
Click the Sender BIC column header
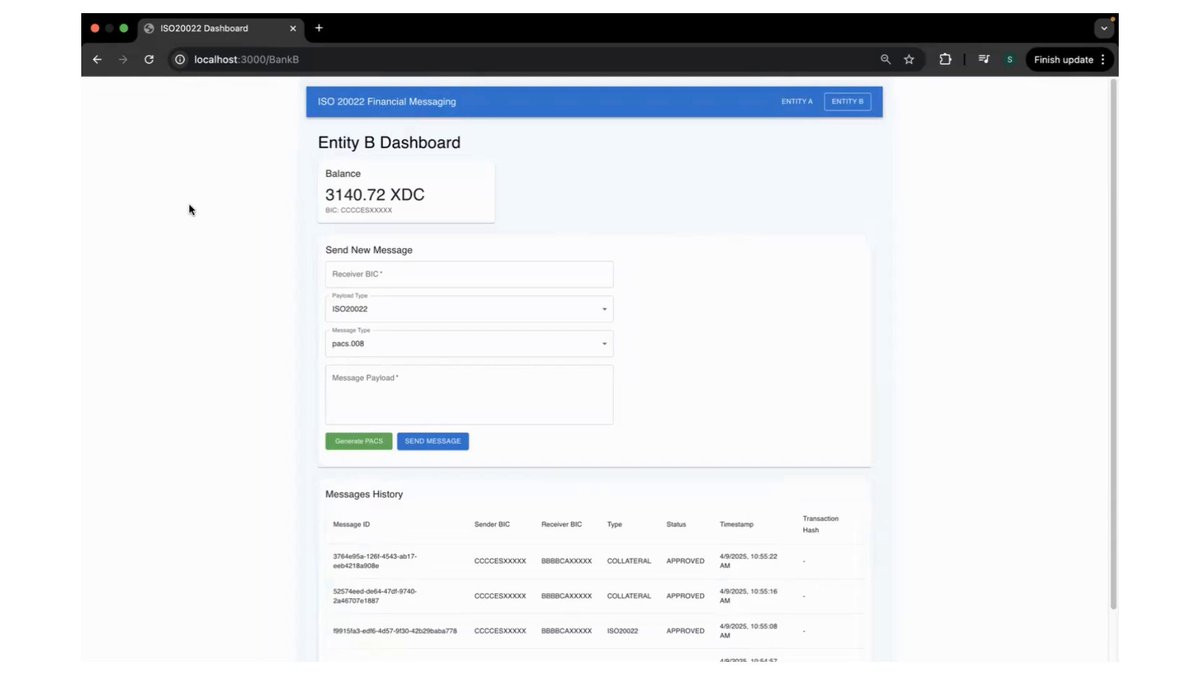492,524
